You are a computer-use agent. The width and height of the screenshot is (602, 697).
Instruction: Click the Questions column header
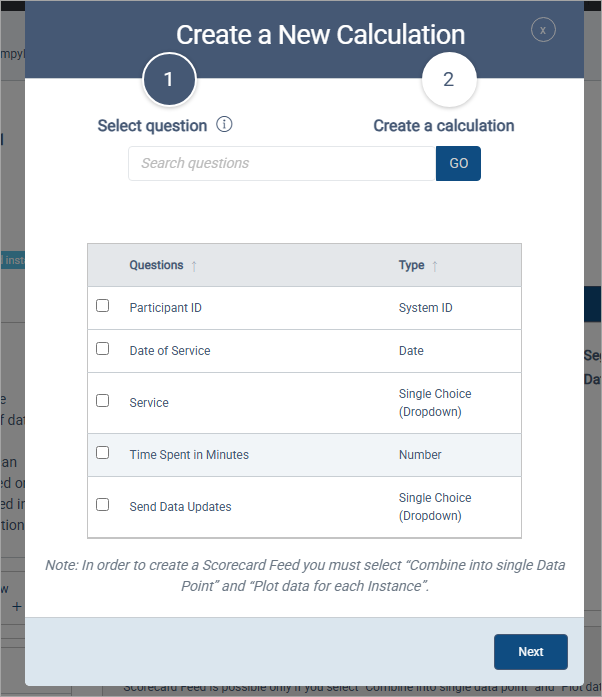pos(156,265)
